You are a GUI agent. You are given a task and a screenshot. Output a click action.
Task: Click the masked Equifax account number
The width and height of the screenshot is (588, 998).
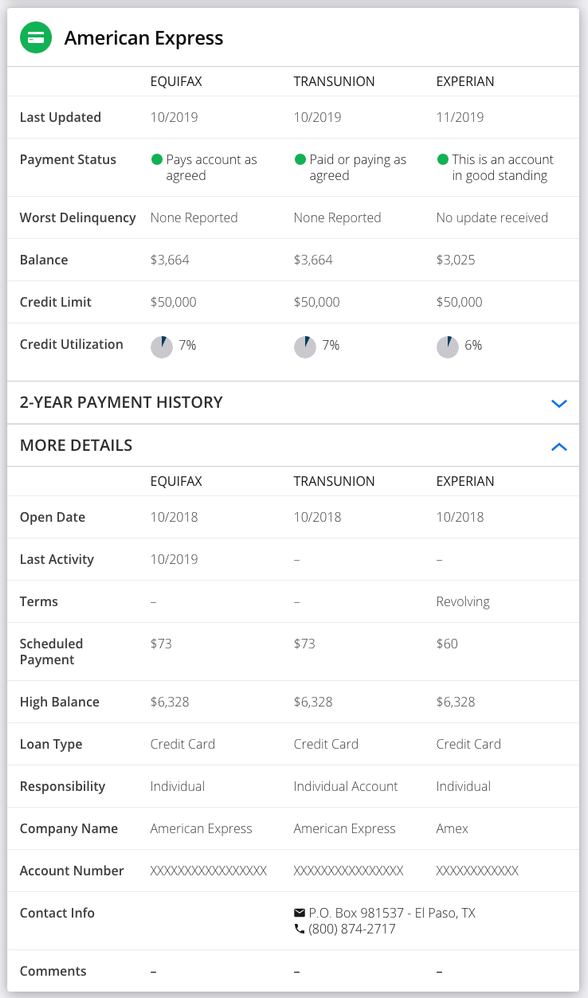pyautogui.click(x=208, y=871)
